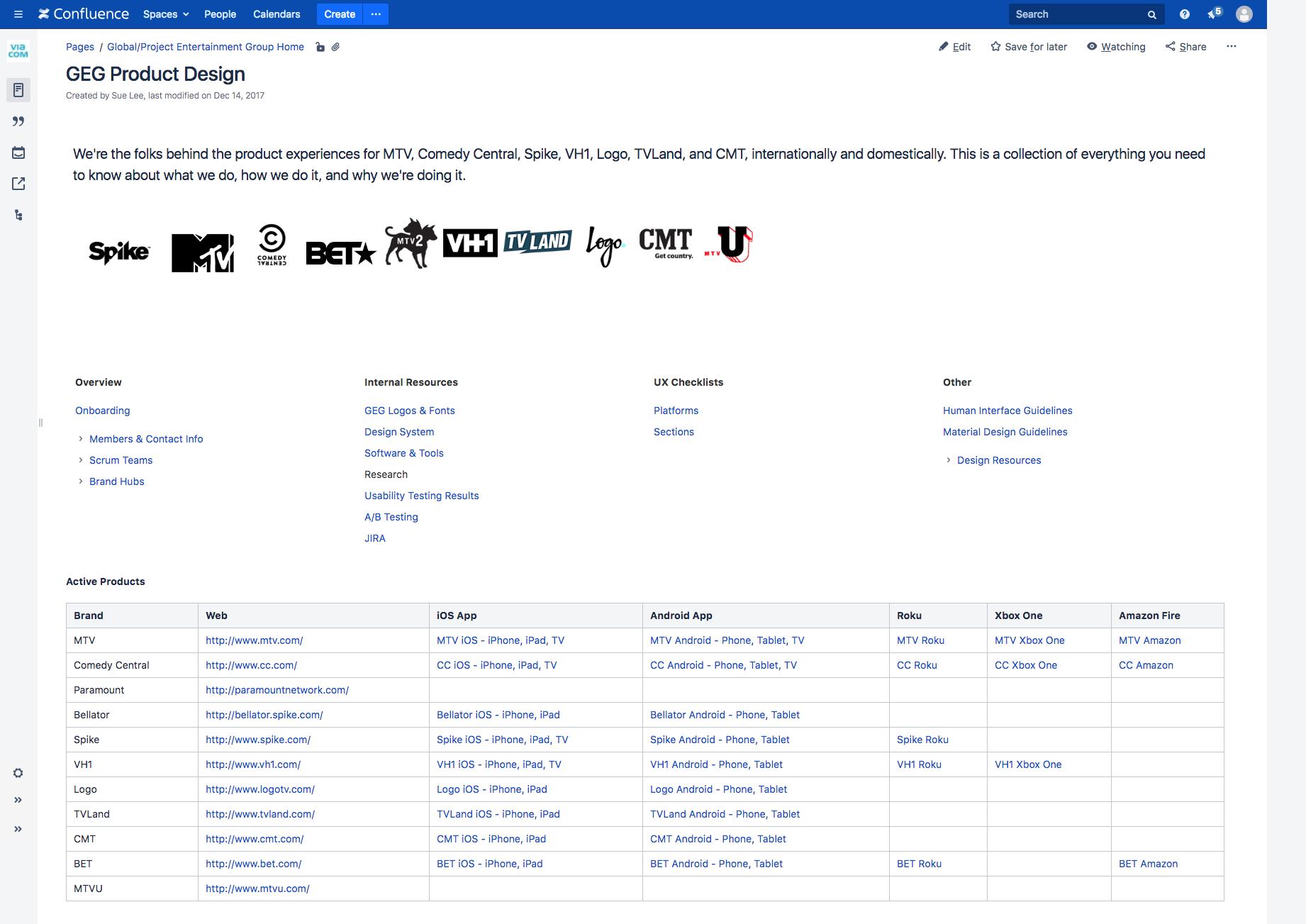Screen dimensions: 1306x924
Task: Click the CMT logo image
Action: click(666, 243)
